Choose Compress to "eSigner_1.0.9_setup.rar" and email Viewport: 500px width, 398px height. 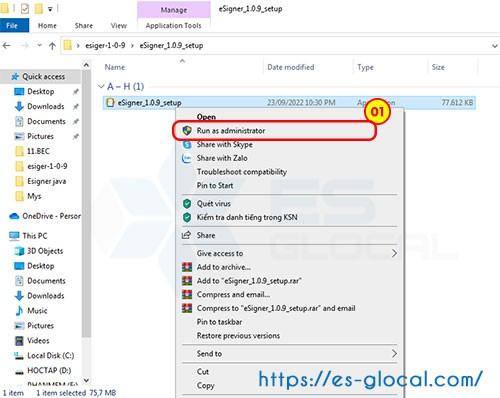(x=276, y=308)
